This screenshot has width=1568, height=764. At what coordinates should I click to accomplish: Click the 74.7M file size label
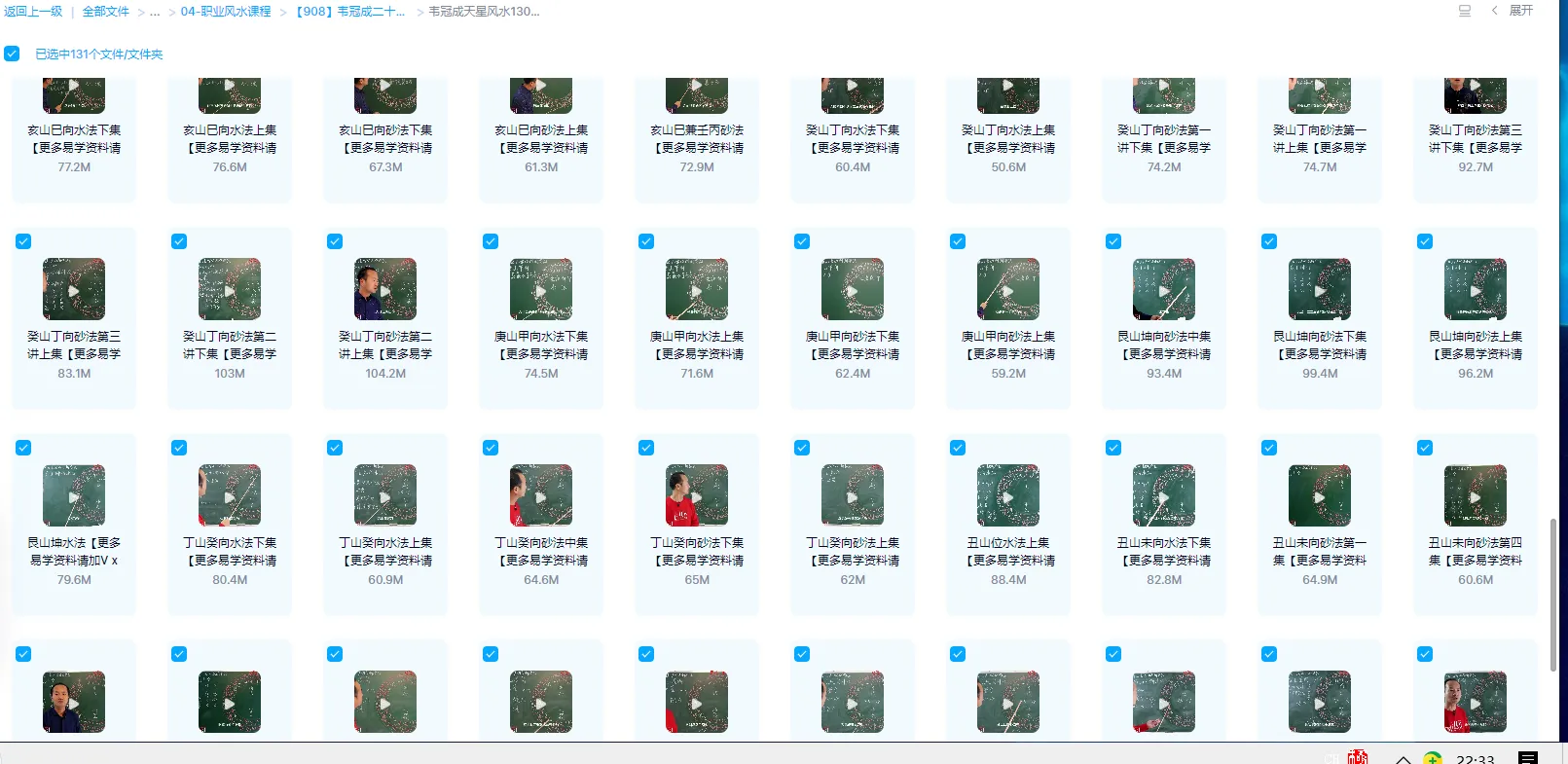(x=1320, y=167)
